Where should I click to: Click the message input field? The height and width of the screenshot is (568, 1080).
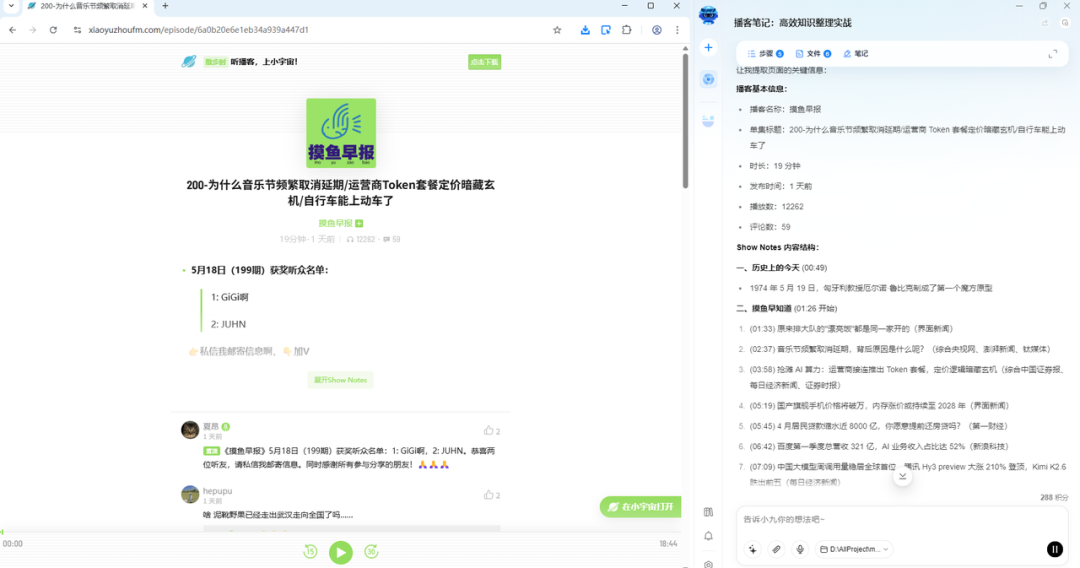click(x=902, y=520)
